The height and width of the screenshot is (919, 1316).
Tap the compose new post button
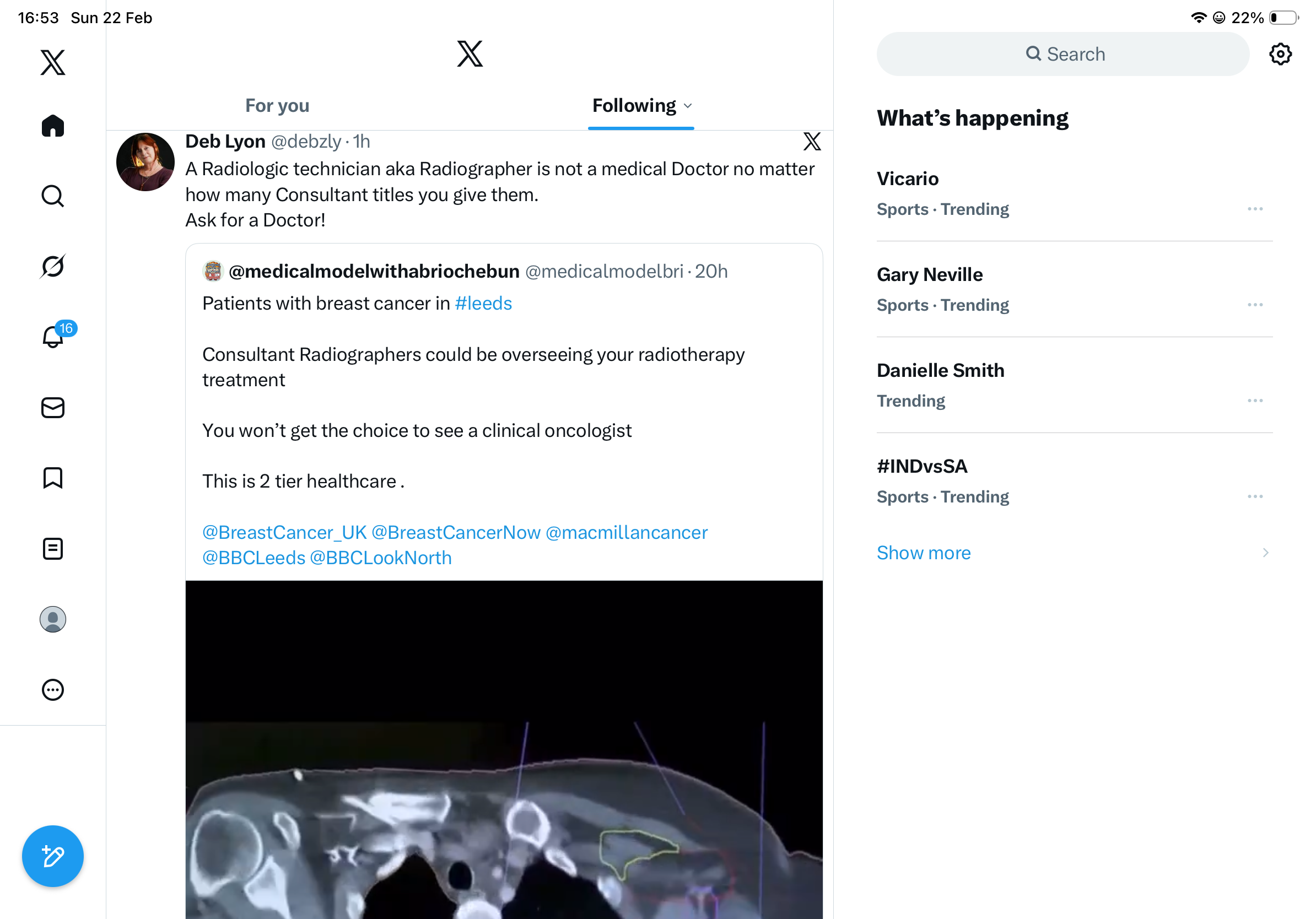(x=53, y=856)
